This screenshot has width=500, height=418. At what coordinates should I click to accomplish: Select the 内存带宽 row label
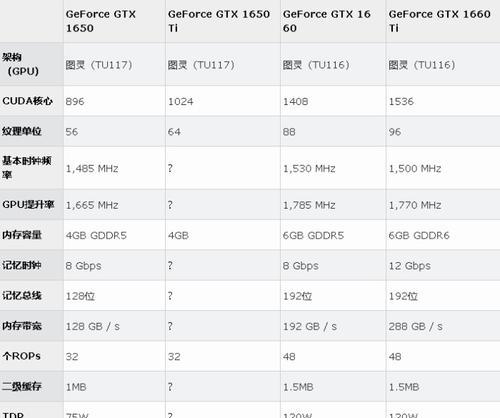[22, 326]
